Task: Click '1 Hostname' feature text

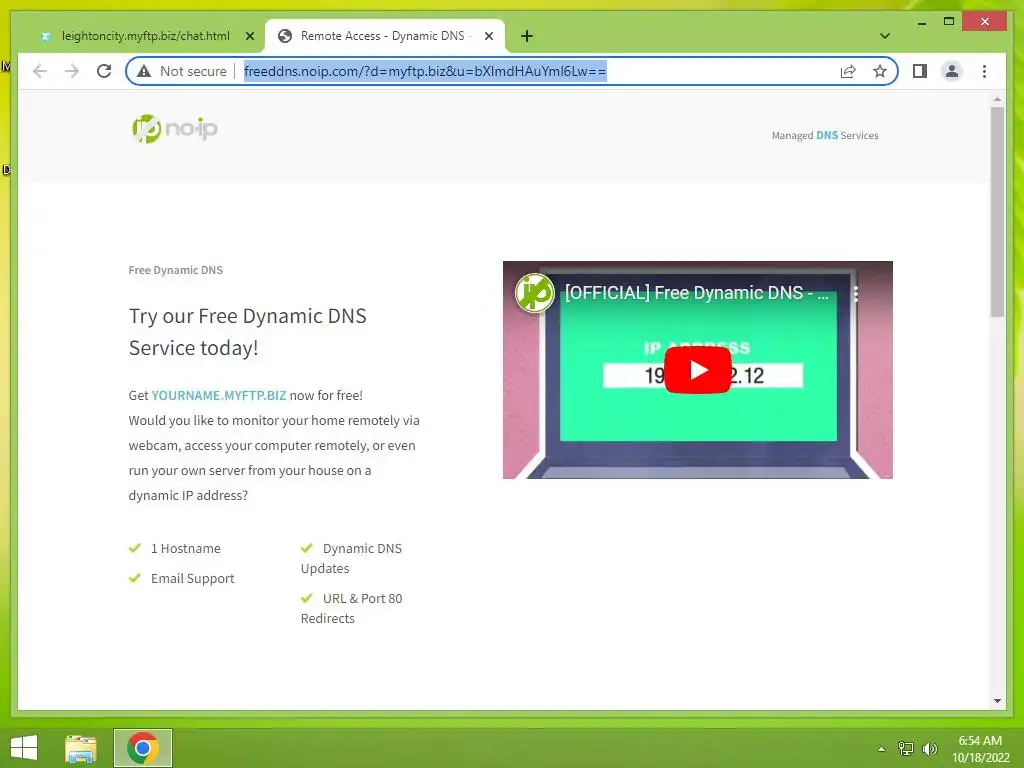Action: tap(185, 549)
